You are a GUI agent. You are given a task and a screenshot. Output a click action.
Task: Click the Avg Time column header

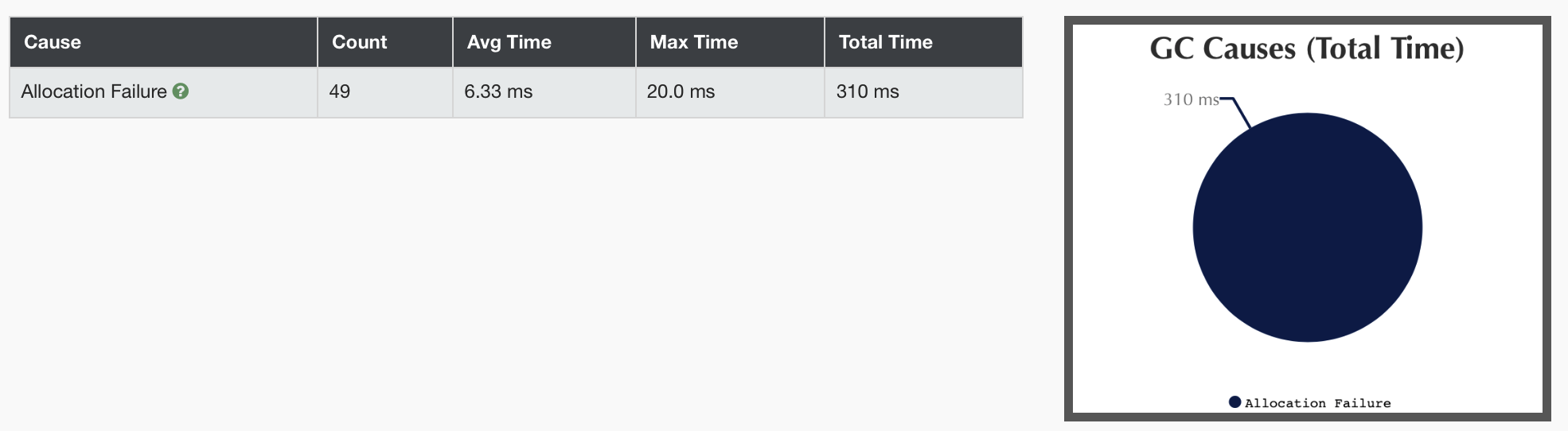pyautogui.click(x=509, y=42)
